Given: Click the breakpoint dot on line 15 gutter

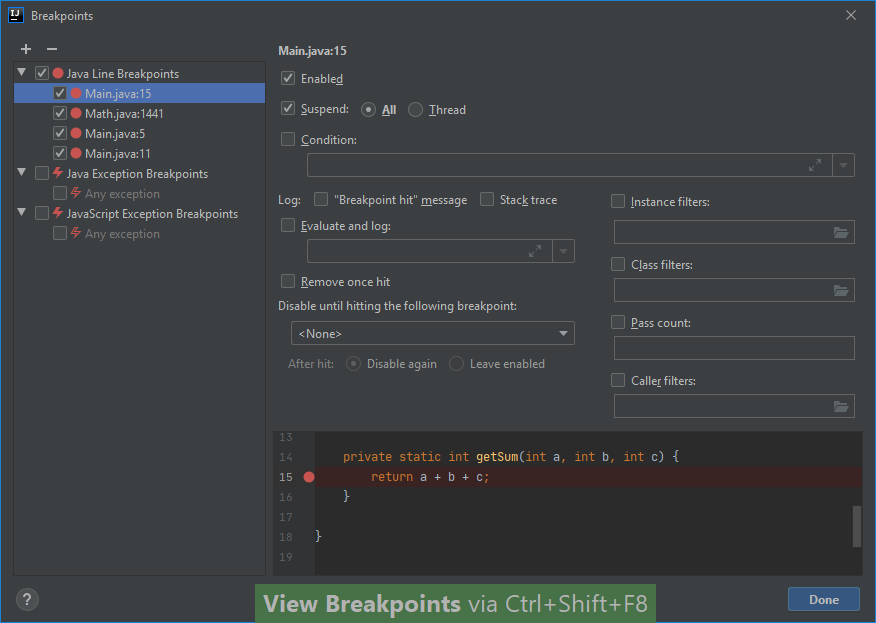Looking at the screenshot, I should (x=309, y=477).
